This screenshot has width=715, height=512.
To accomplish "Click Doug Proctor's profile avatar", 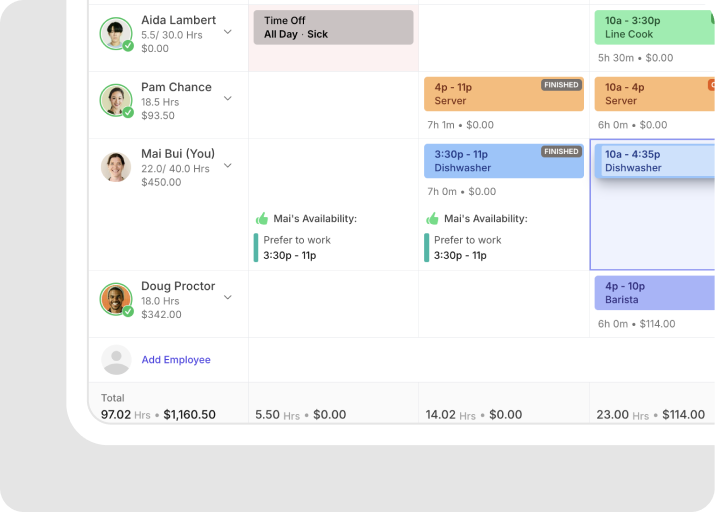I will 116,299.
